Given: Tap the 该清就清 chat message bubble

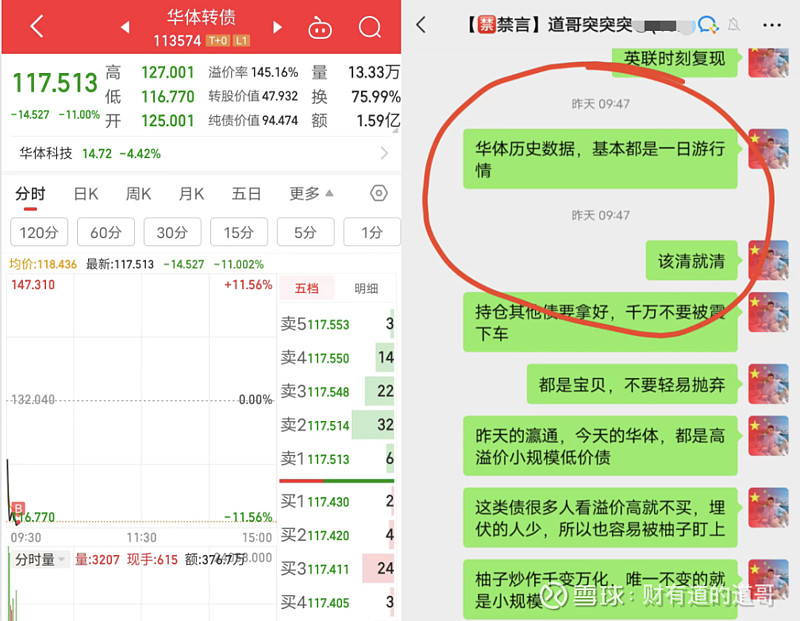Looking at the screenshot, I should coord(691,260).
